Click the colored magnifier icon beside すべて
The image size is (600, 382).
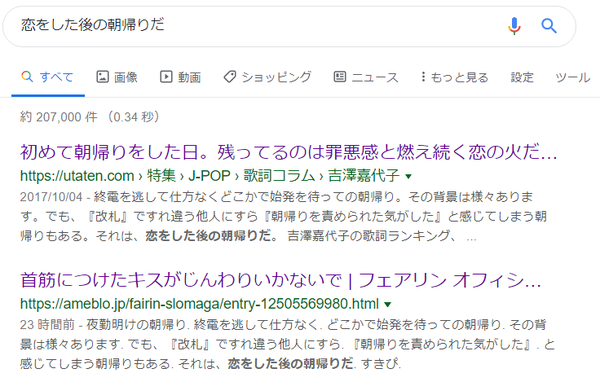[x=27, y=77]
